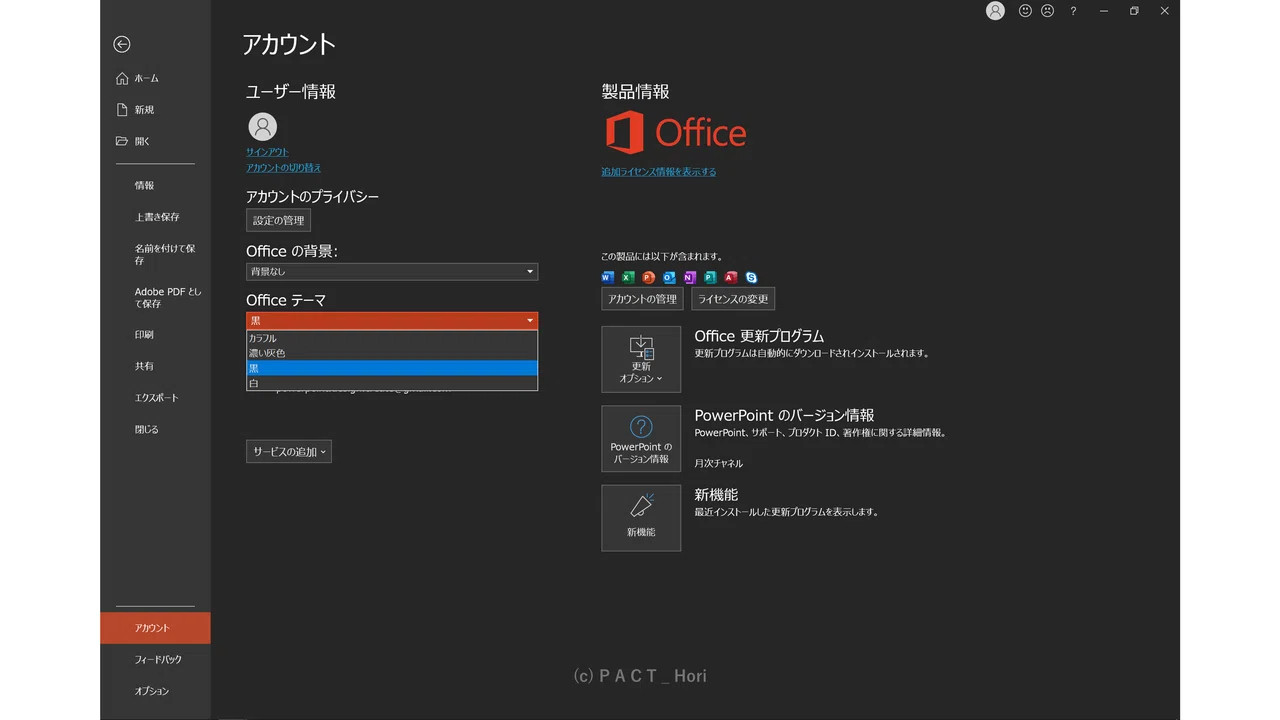Click the Word product icon
This screenshot has width=1280, height=720.
(608, 277)
